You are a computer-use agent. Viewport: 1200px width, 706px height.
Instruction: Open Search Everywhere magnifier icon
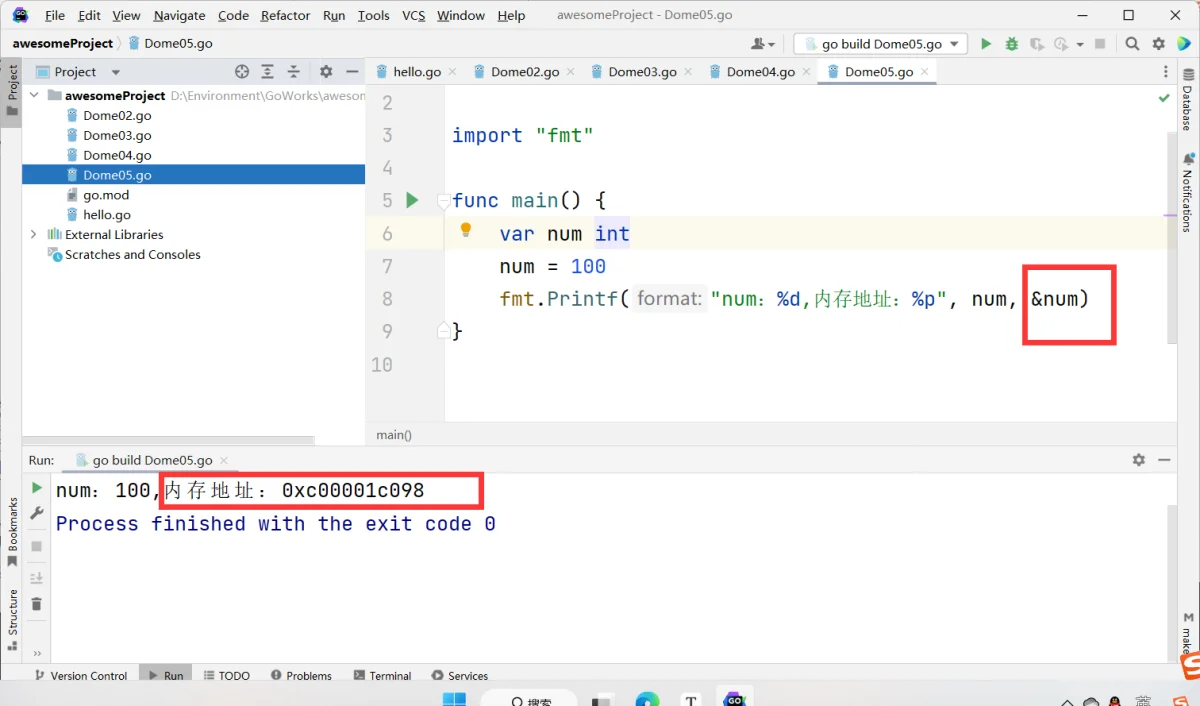coord(1132,44)
